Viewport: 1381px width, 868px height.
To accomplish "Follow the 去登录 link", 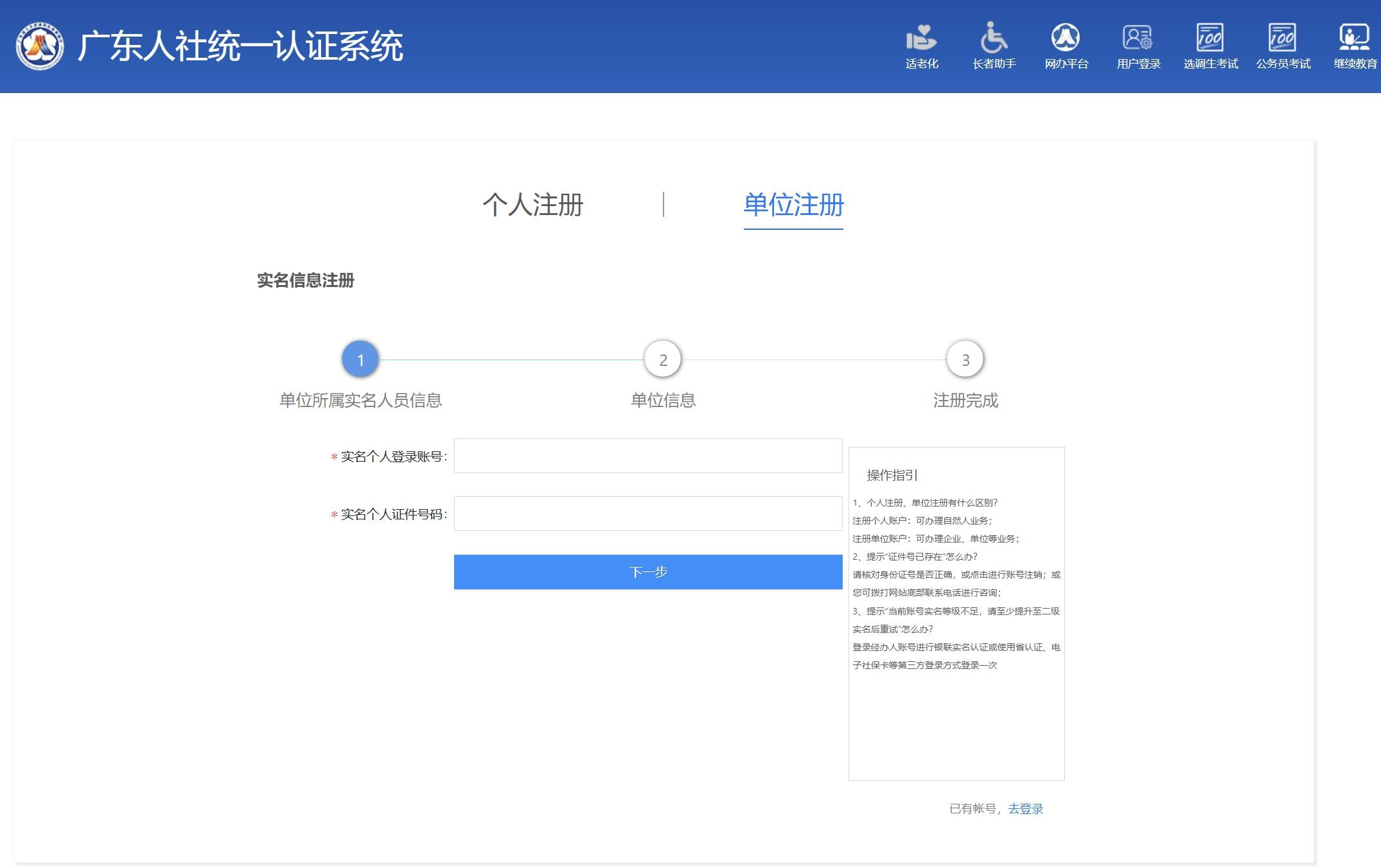I will [1025, 808].
